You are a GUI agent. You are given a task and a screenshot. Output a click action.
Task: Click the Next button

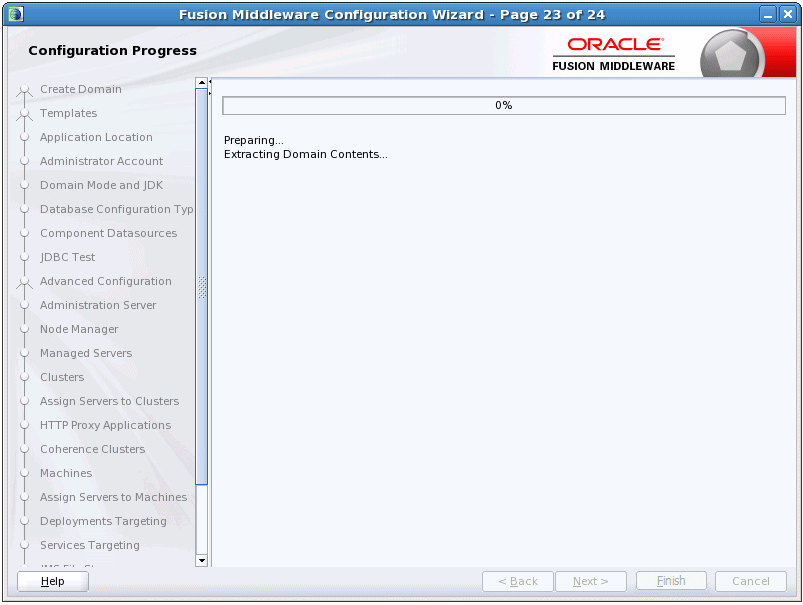[x=591, y=581]
